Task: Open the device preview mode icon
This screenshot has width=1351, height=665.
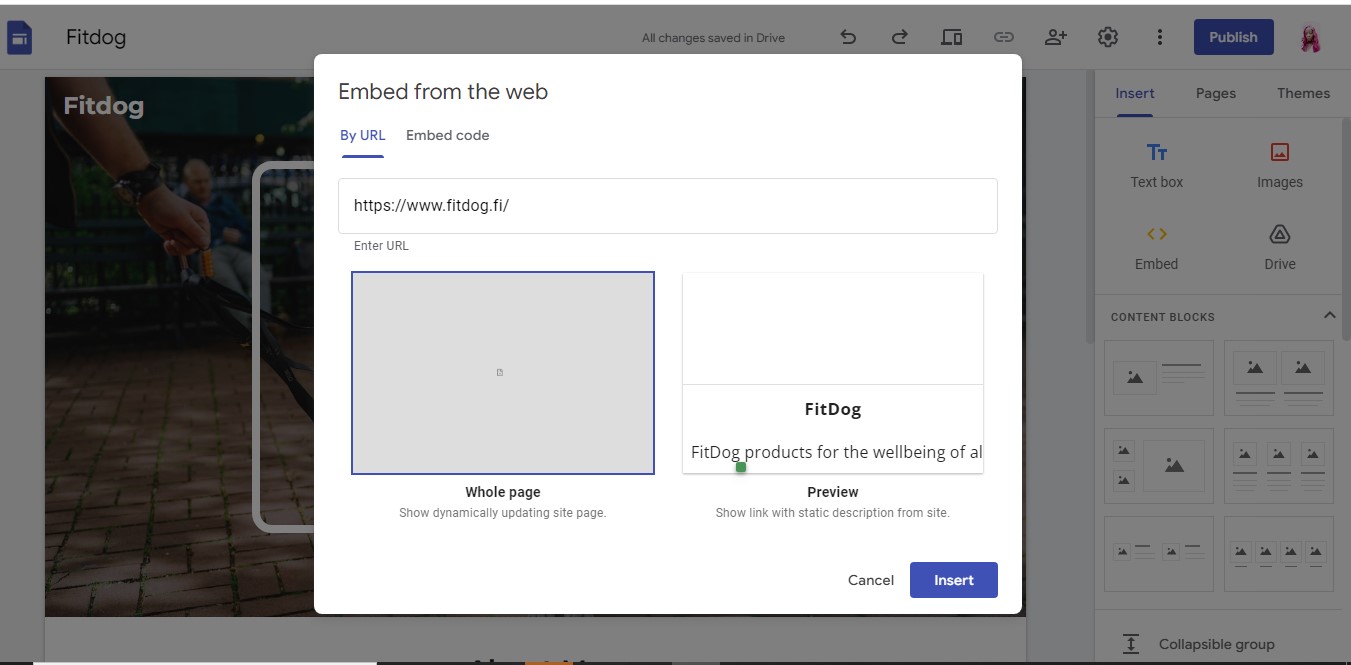Action: click(951, 38)
